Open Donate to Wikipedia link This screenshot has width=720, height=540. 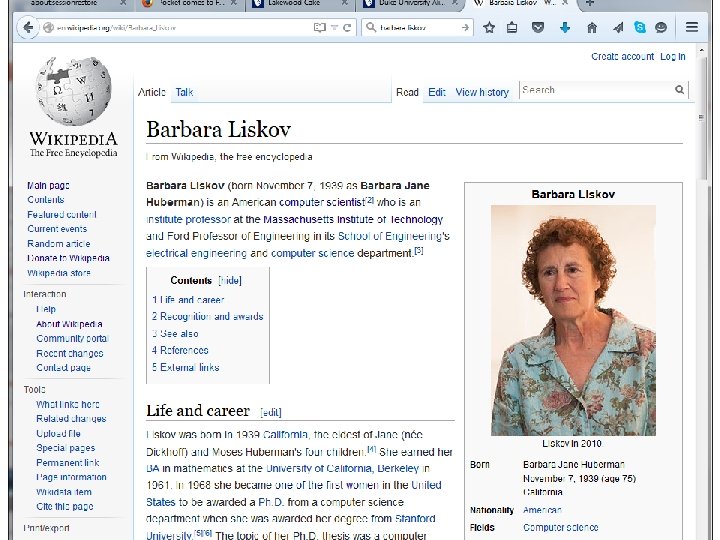(x=68, y=258)
